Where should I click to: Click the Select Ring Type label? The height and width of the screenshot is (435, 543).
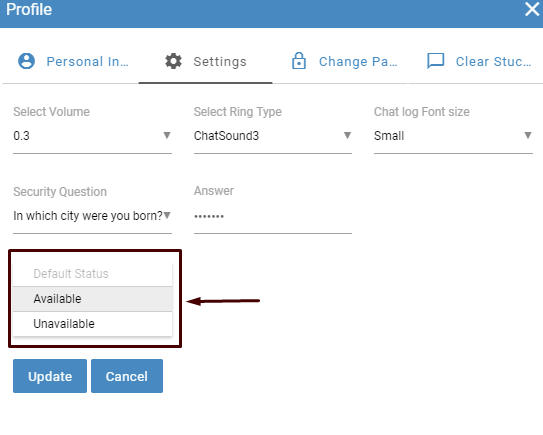(238, 112)
